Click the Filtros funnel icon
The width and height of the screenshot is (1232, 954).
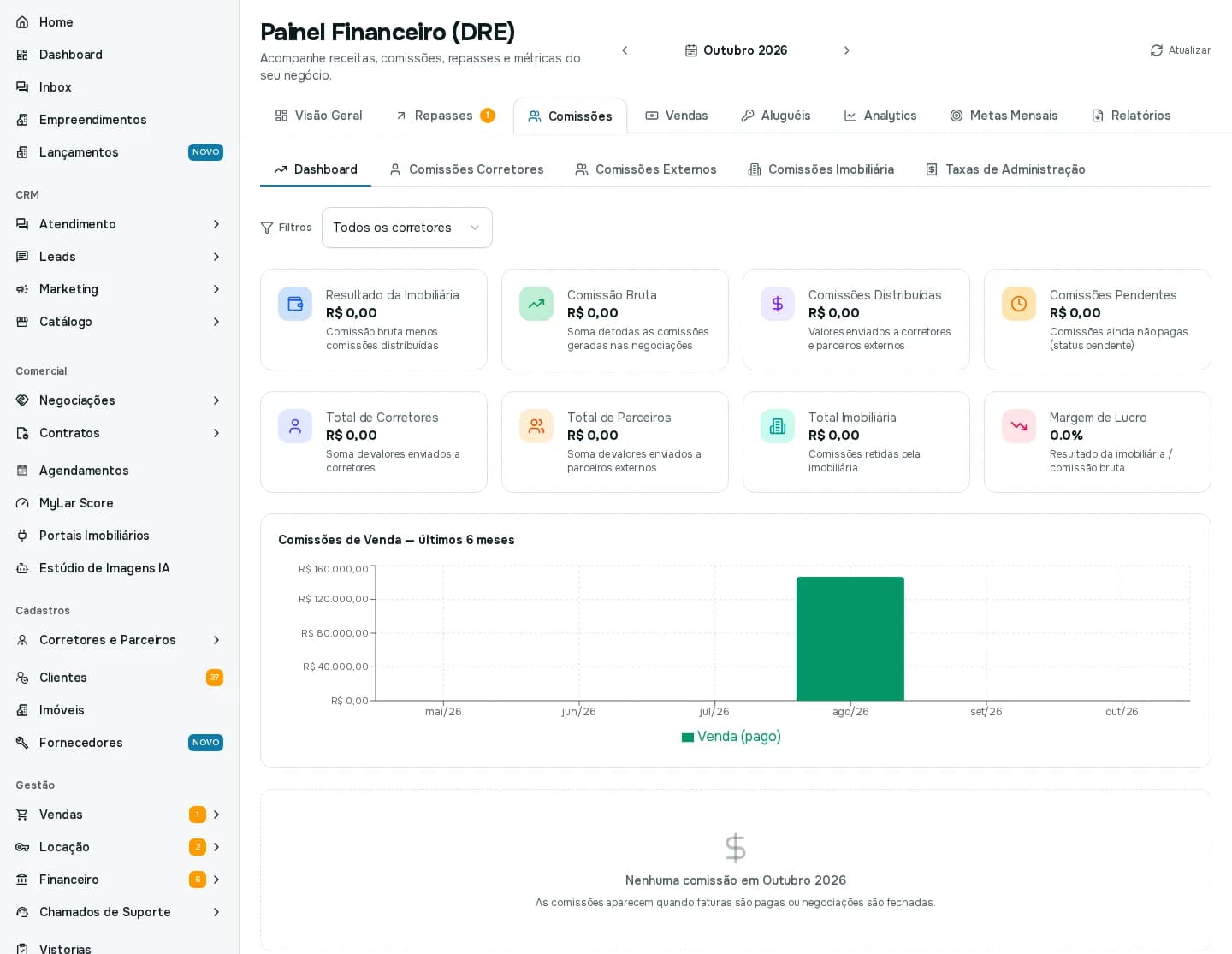pyautogui.click(x=267, y=228)
